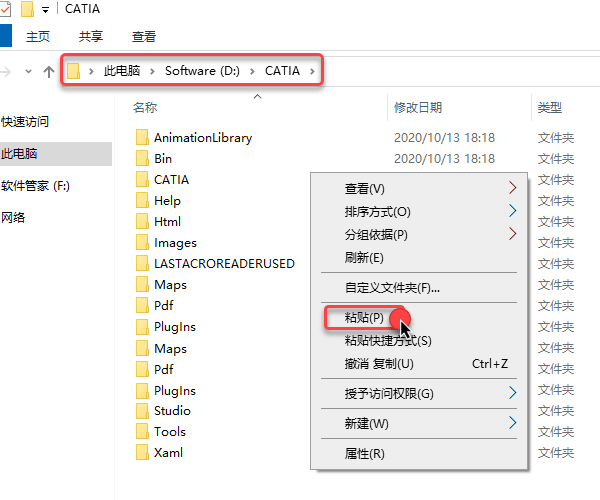The width and height of the screenshot is (600, 500).
Task: Click the Software (D:) breadcrumb
Action: [205, 71]
